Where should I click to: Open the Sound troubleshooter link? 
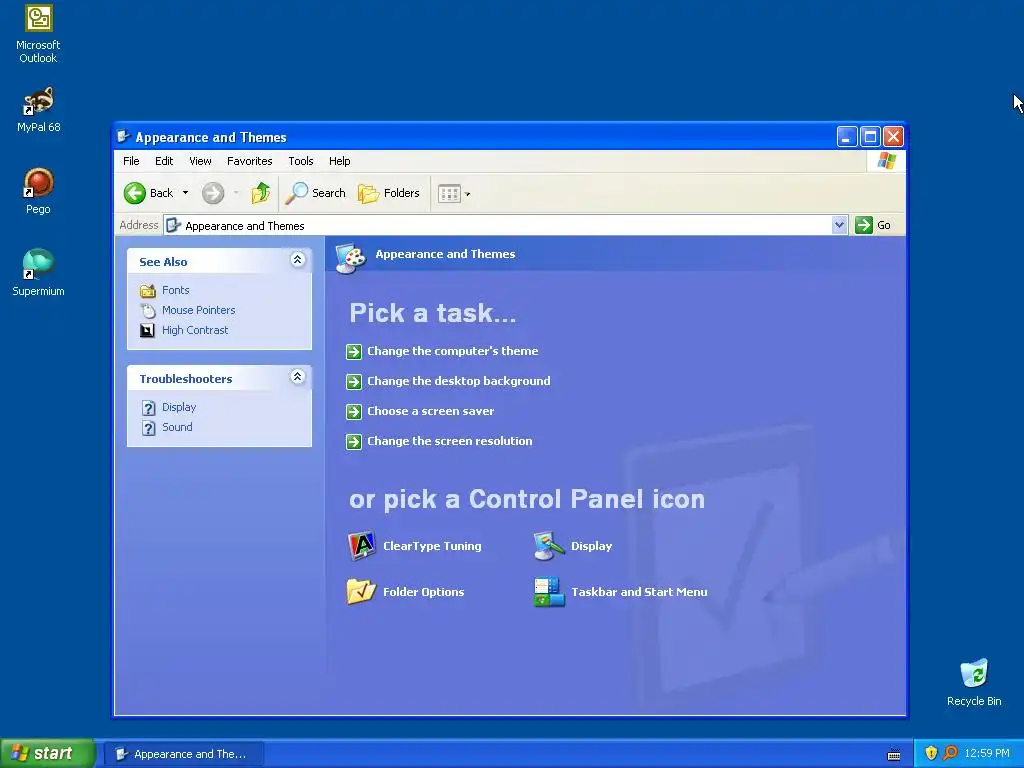tap(177, 427)
